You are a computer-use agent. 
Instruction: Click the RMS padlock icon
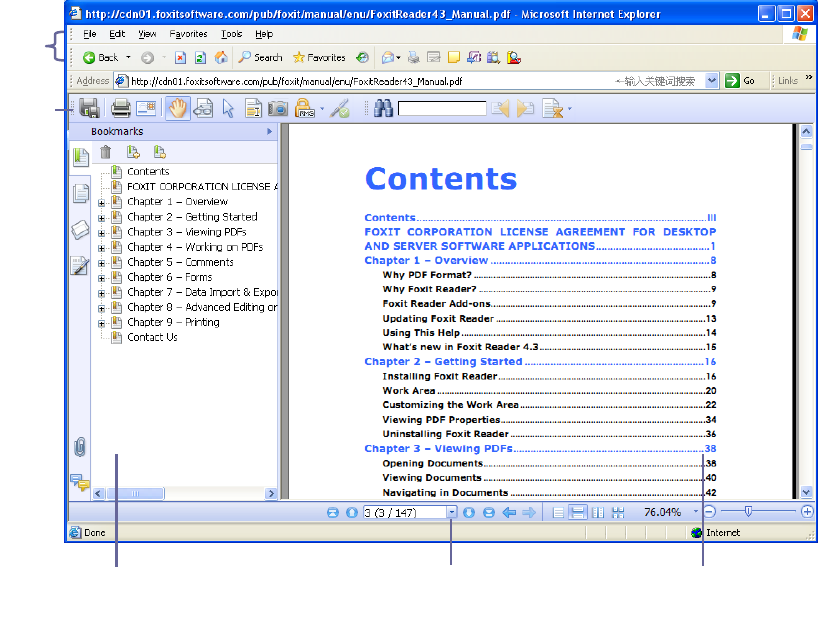[305, 108]
